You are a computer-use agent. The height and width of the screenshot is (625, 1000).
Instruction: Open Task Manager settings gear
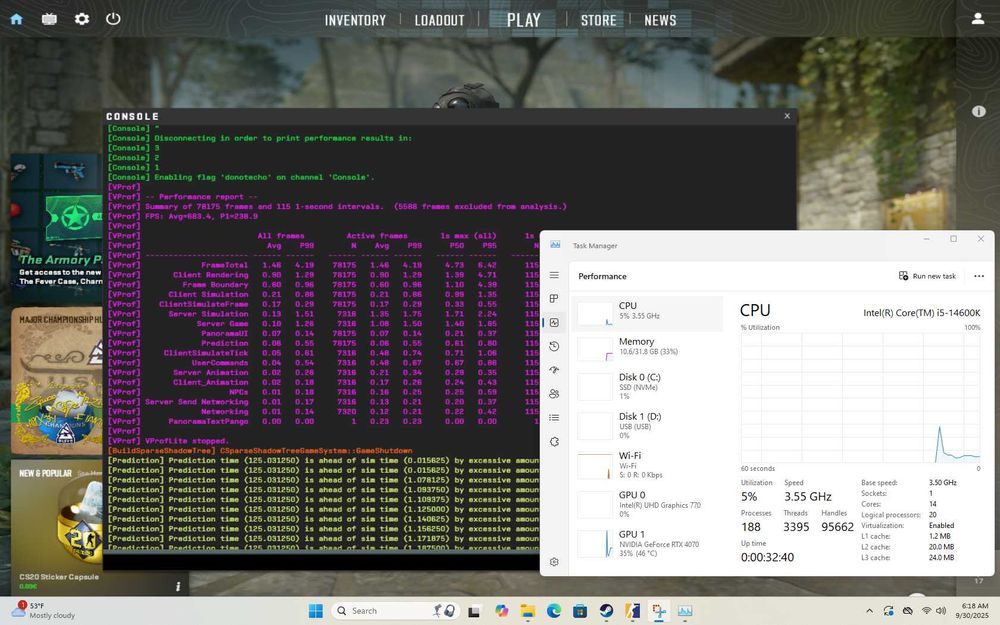pyautogui.click(x=554, y=562)
